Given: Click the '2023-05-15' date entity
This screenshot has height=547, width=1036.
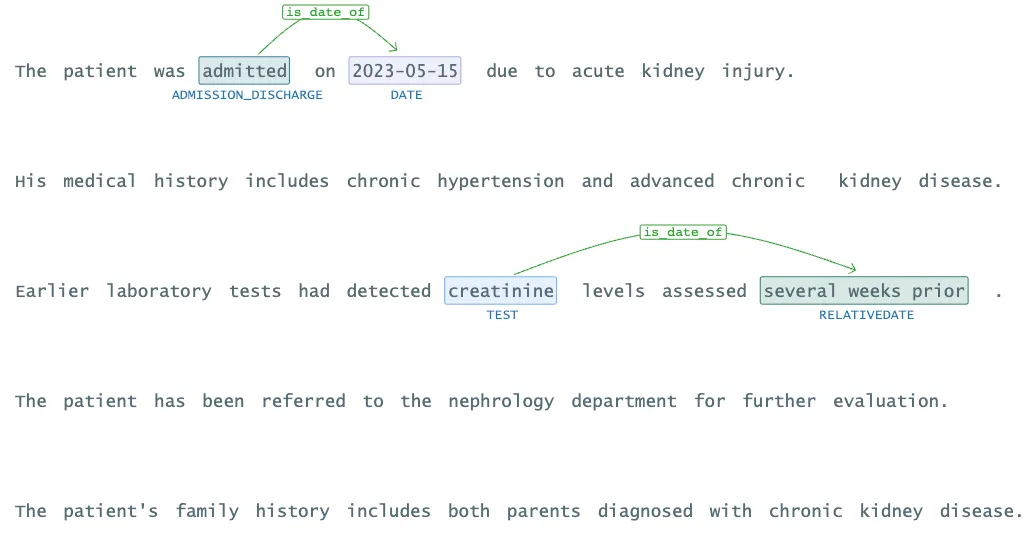Looking at the screenshot, I should pyautogui.click(x=405, y=71).
